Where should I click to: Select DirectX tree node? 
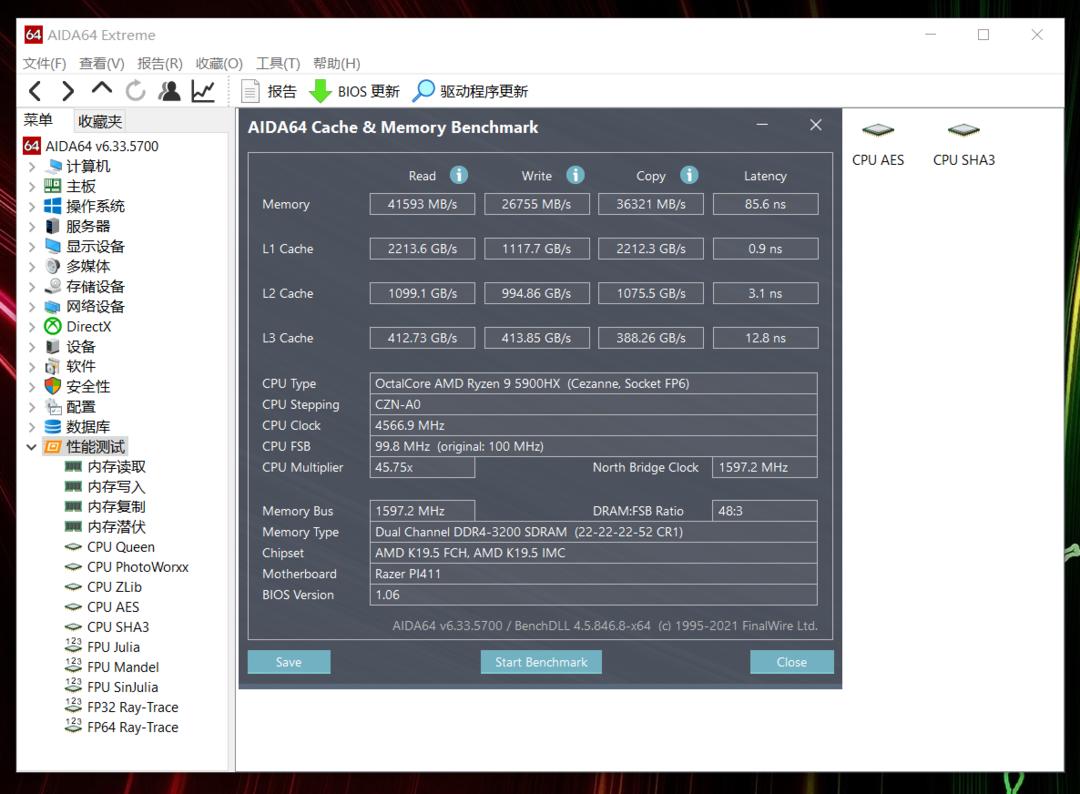89,326
